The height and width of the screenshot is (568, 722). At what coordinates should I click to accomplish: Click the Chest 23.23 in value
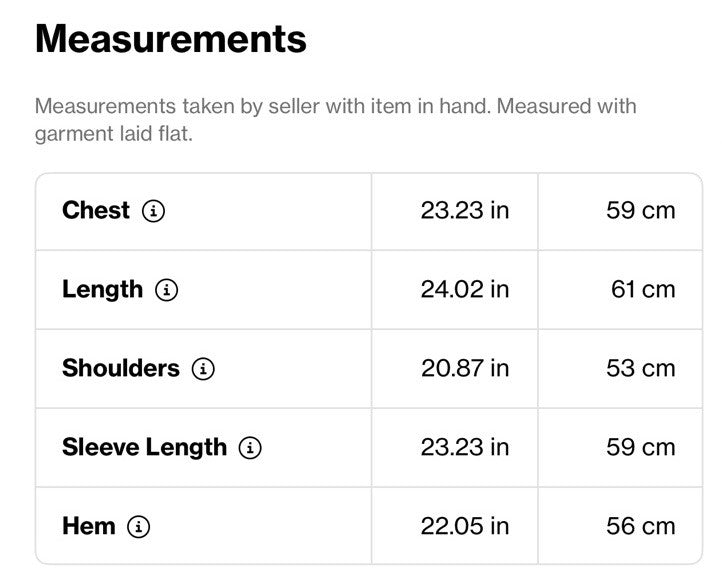(465, 210)
